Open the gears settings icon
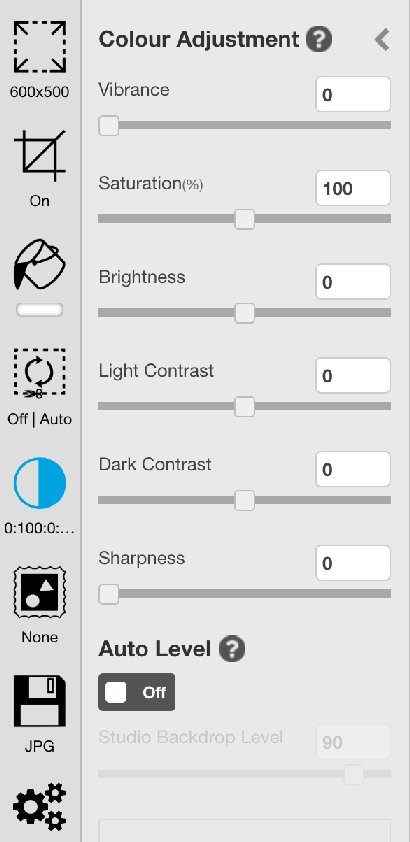 click(40, 807)
